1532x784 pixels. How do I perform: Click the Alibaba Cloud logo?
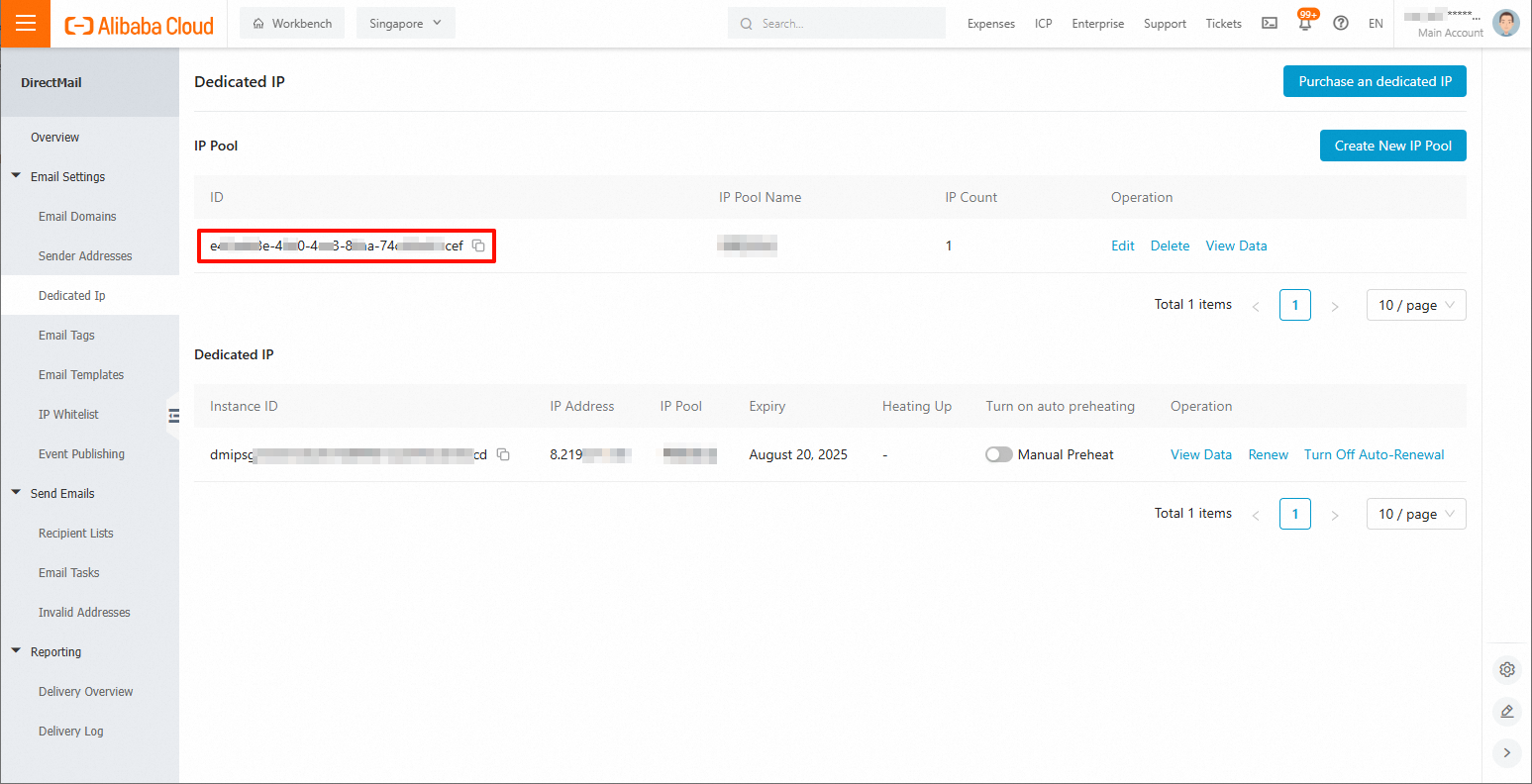click(140, 25)
